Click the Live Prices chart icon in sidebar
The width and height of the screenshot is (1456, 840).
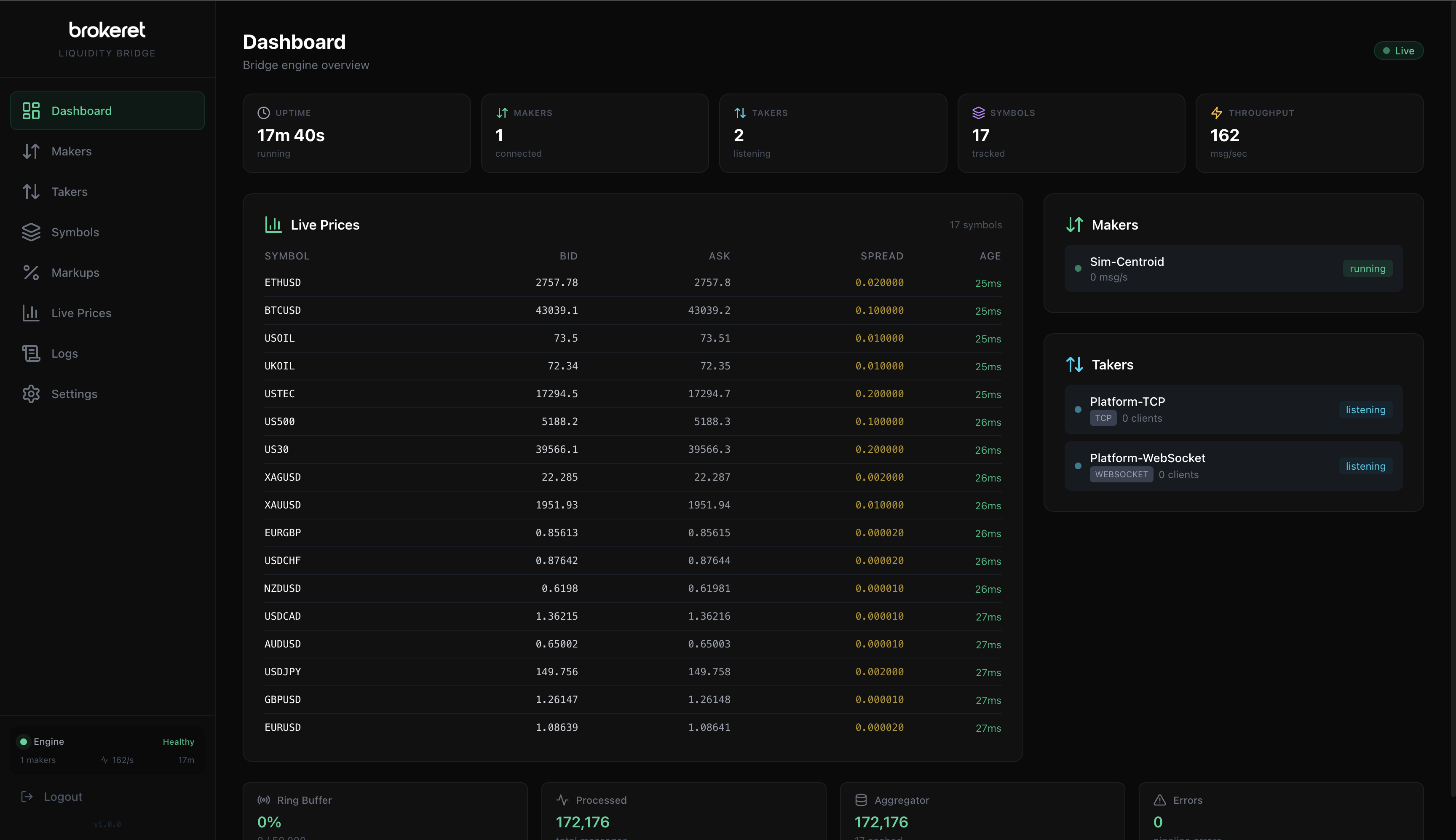pyautogui.click(x=31, y=313)
